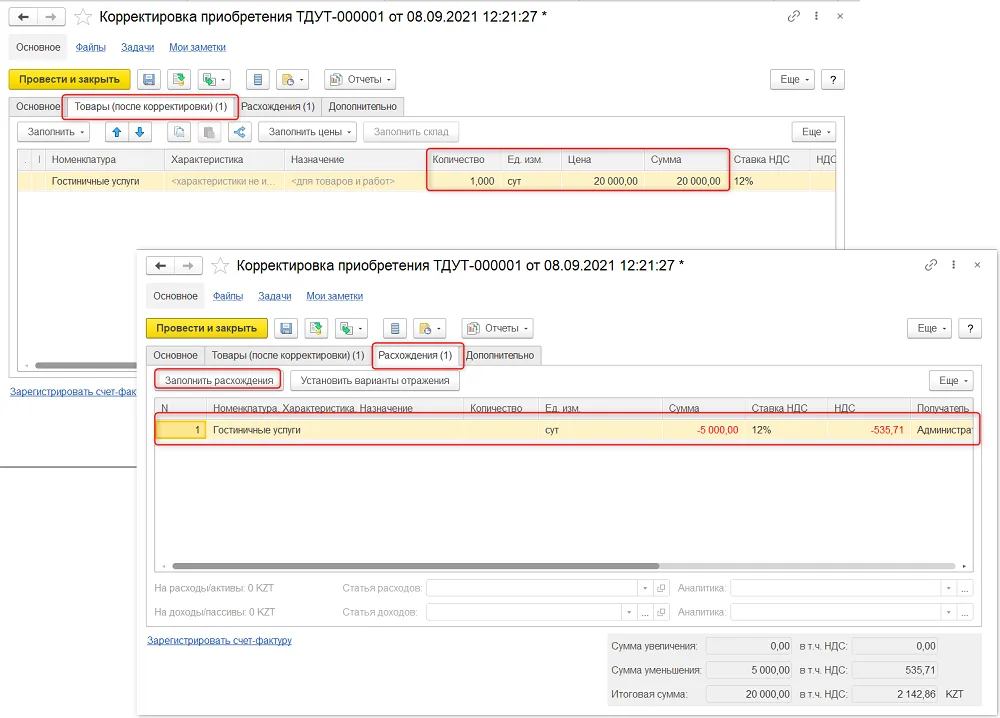
Task: Select the Товары (после корректировки) tab in front window
Action: 288,355
